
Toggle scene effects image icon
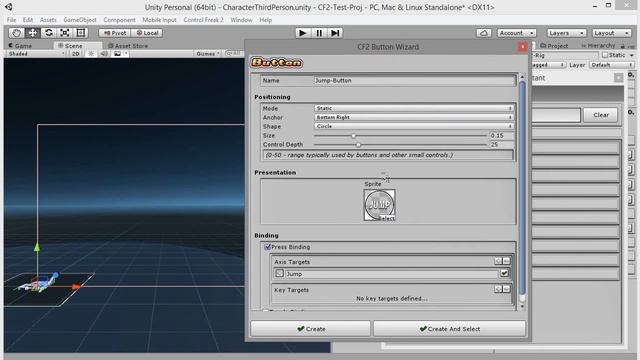(117, 54)
